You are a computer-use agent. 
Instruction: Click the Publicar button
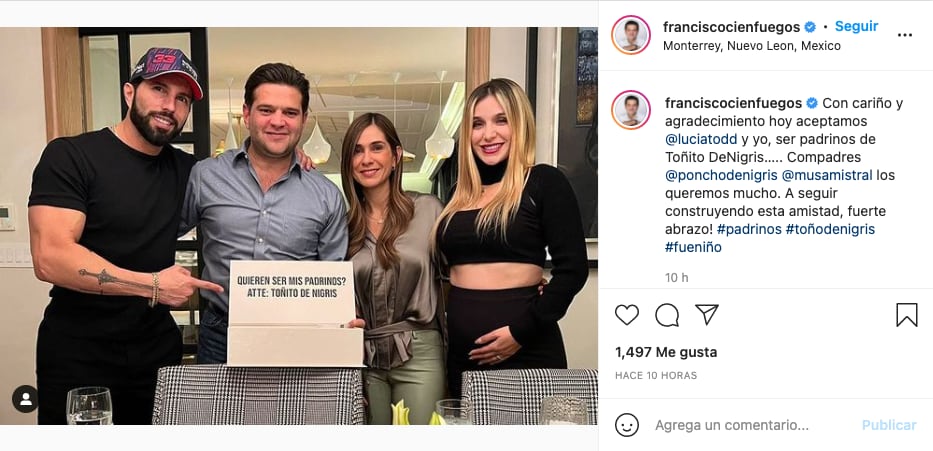click(889, 425)
